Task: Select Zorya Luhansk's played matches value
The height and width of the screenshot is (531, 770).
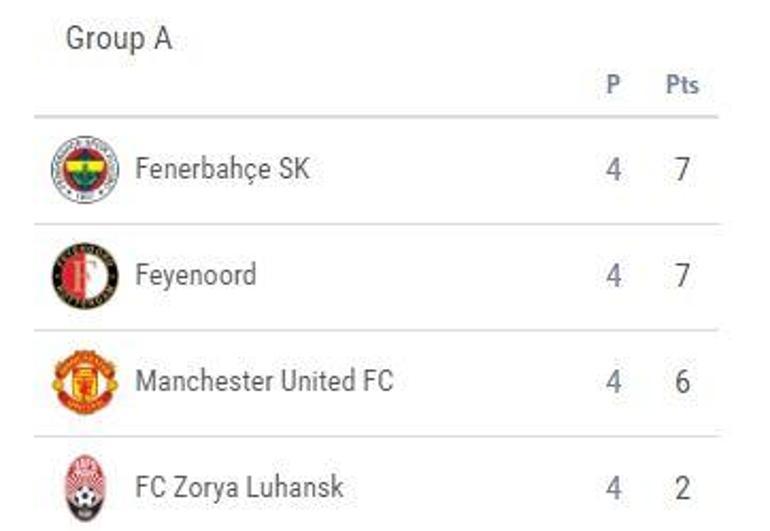Action: (613, 488)
